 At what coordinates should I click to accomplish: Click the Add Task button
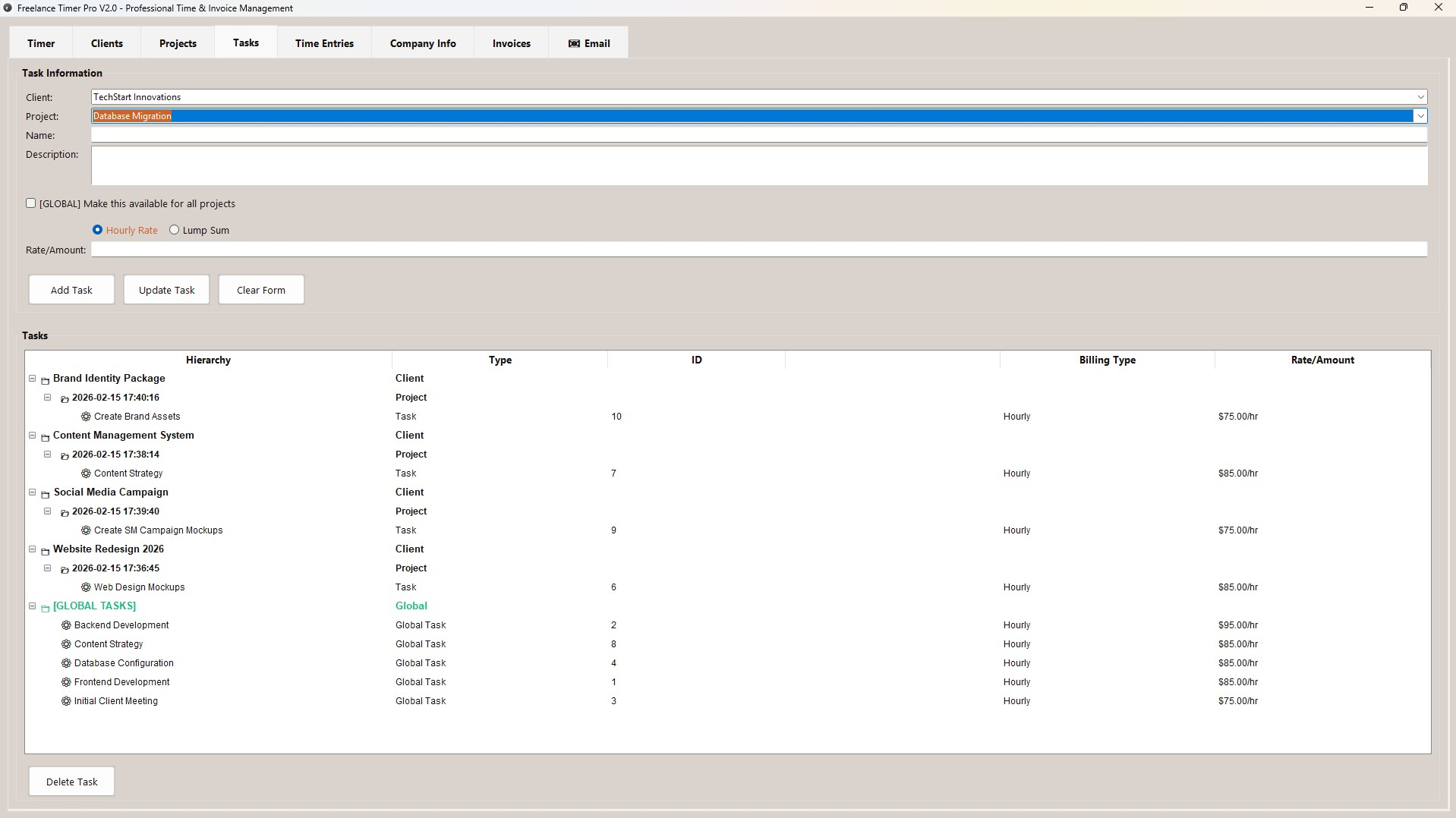point(71,289)
